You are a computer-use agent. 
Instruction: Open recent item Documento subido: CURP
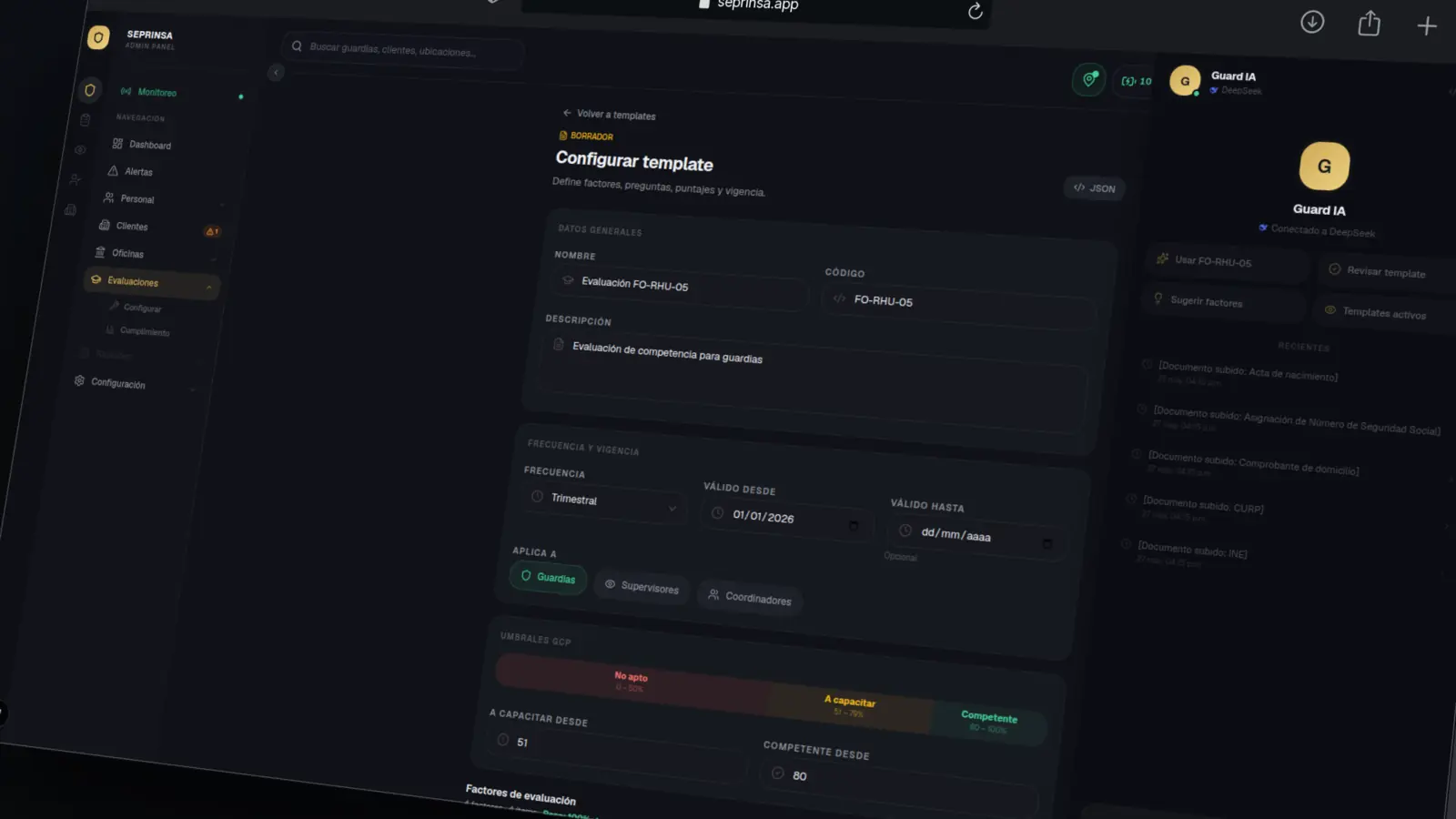[1202, 505]
